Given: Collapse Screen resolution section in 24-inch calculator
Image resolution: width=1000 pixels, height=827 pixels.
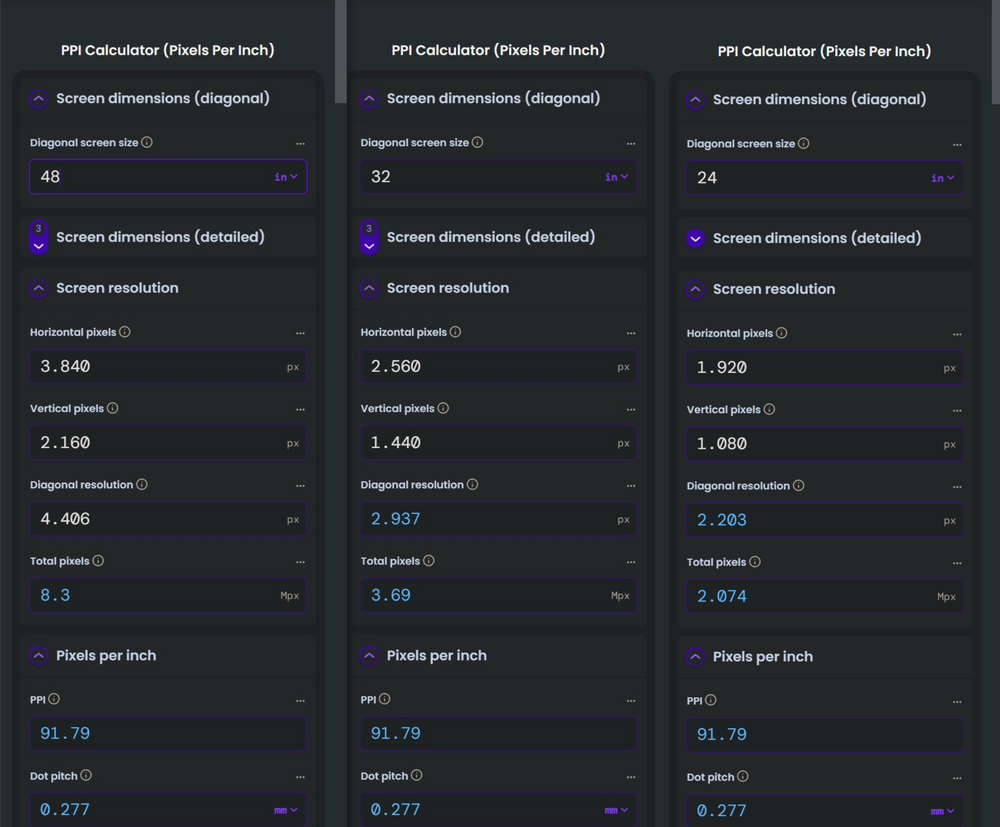Looking at the screenshot, I should click(695, 289).
